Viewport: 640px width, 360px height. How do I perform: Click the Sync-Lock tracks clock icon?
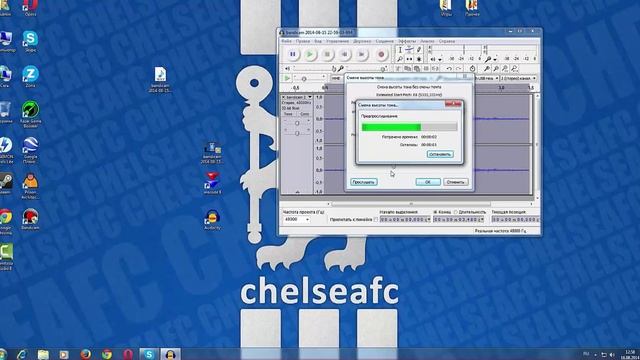(472, 69)
